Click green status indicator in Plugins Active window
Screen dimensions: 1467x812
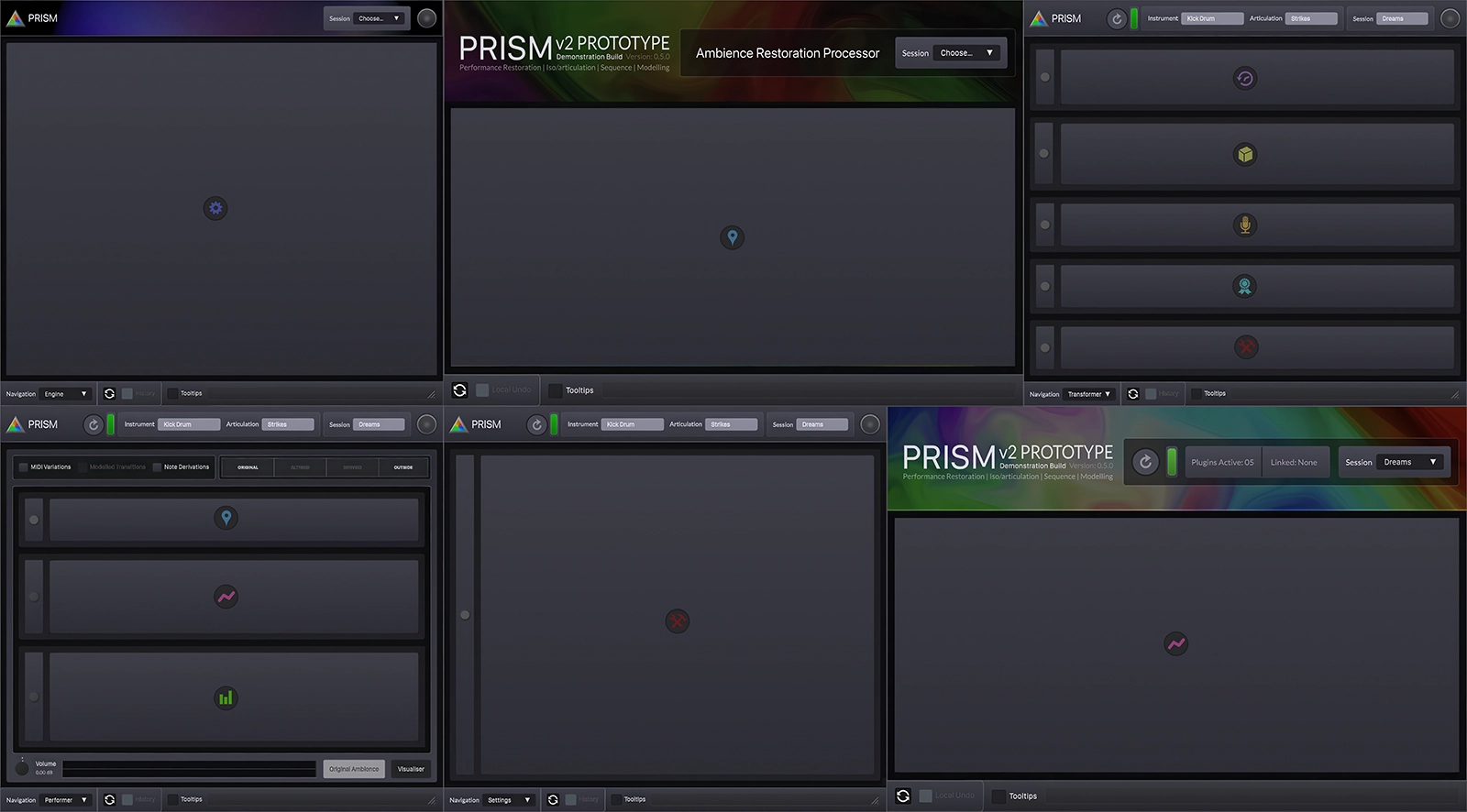[1172, 462]
